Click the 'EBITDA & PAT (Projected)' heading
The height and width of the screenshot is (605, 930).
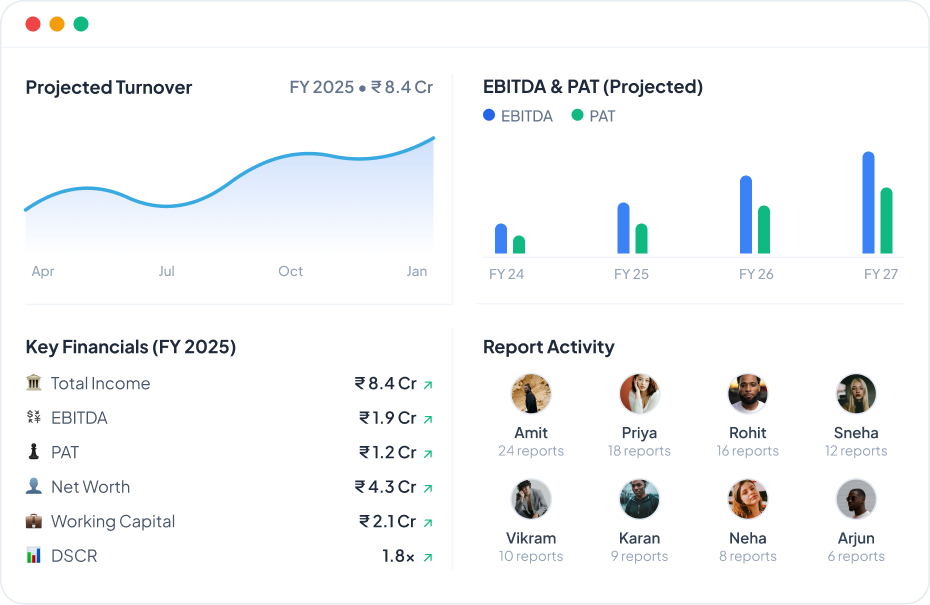pyautogui.click(x=593, y=87)
